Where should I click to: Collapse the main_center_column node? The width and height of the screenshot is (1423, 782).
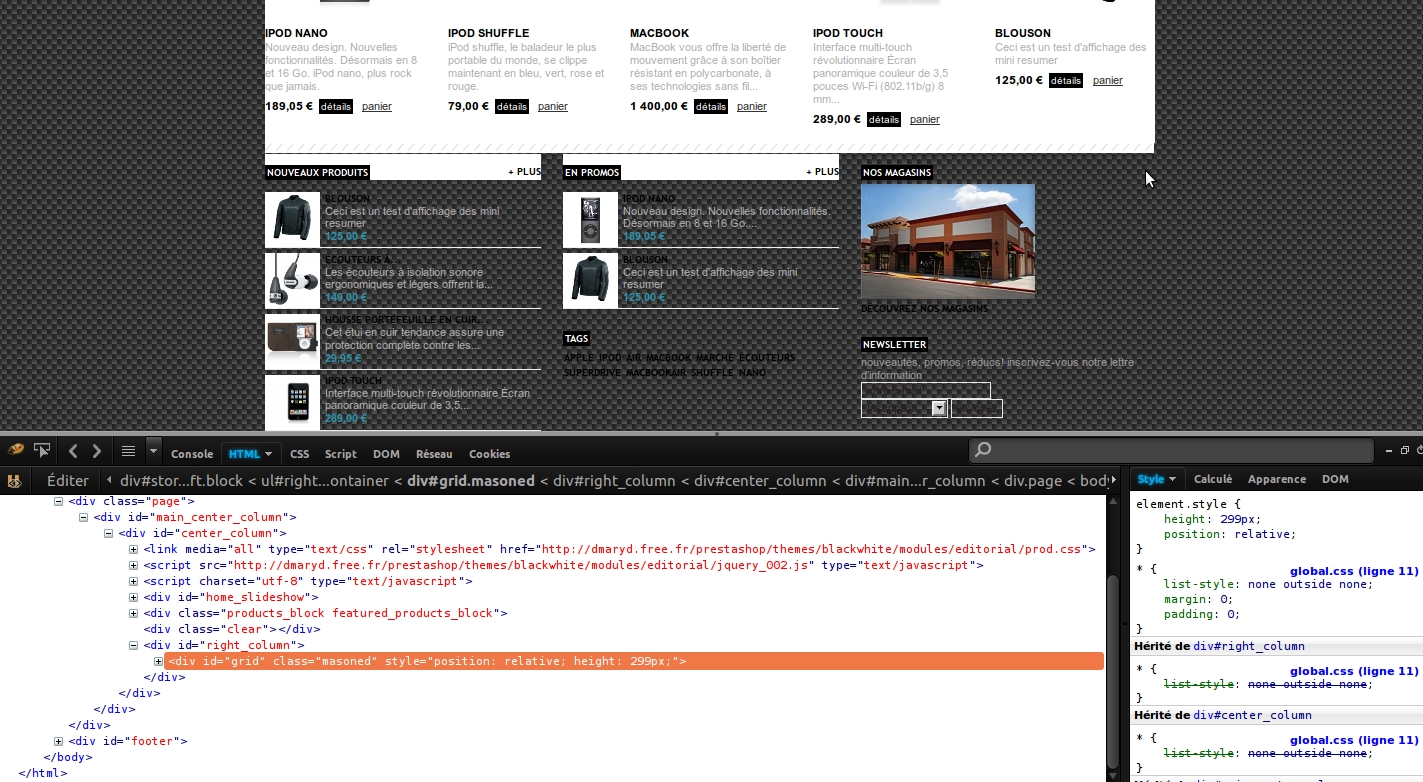(x=84, y=517)
